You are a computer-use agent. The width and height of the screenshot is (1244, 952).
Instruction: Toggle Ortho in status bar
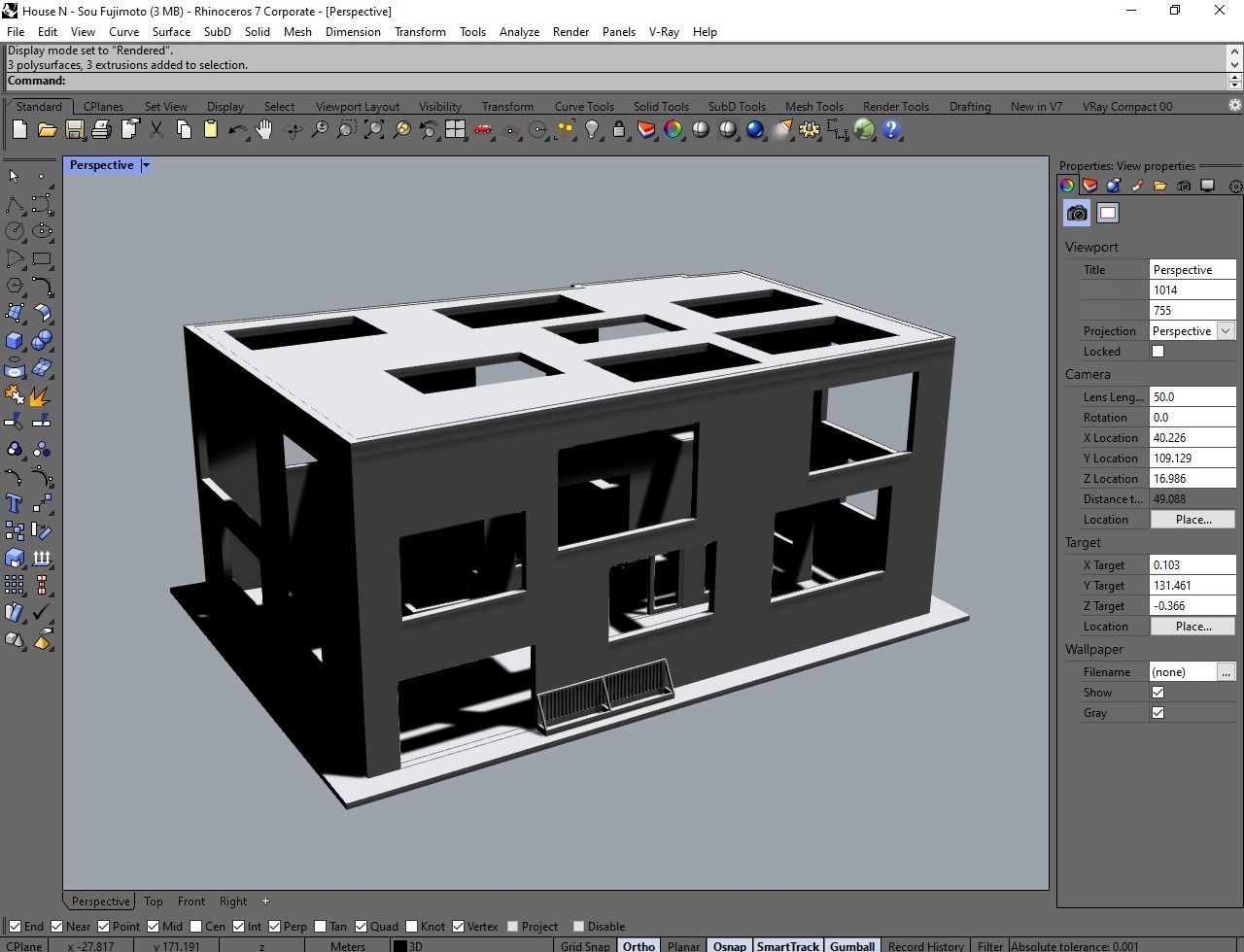[639, 946]
